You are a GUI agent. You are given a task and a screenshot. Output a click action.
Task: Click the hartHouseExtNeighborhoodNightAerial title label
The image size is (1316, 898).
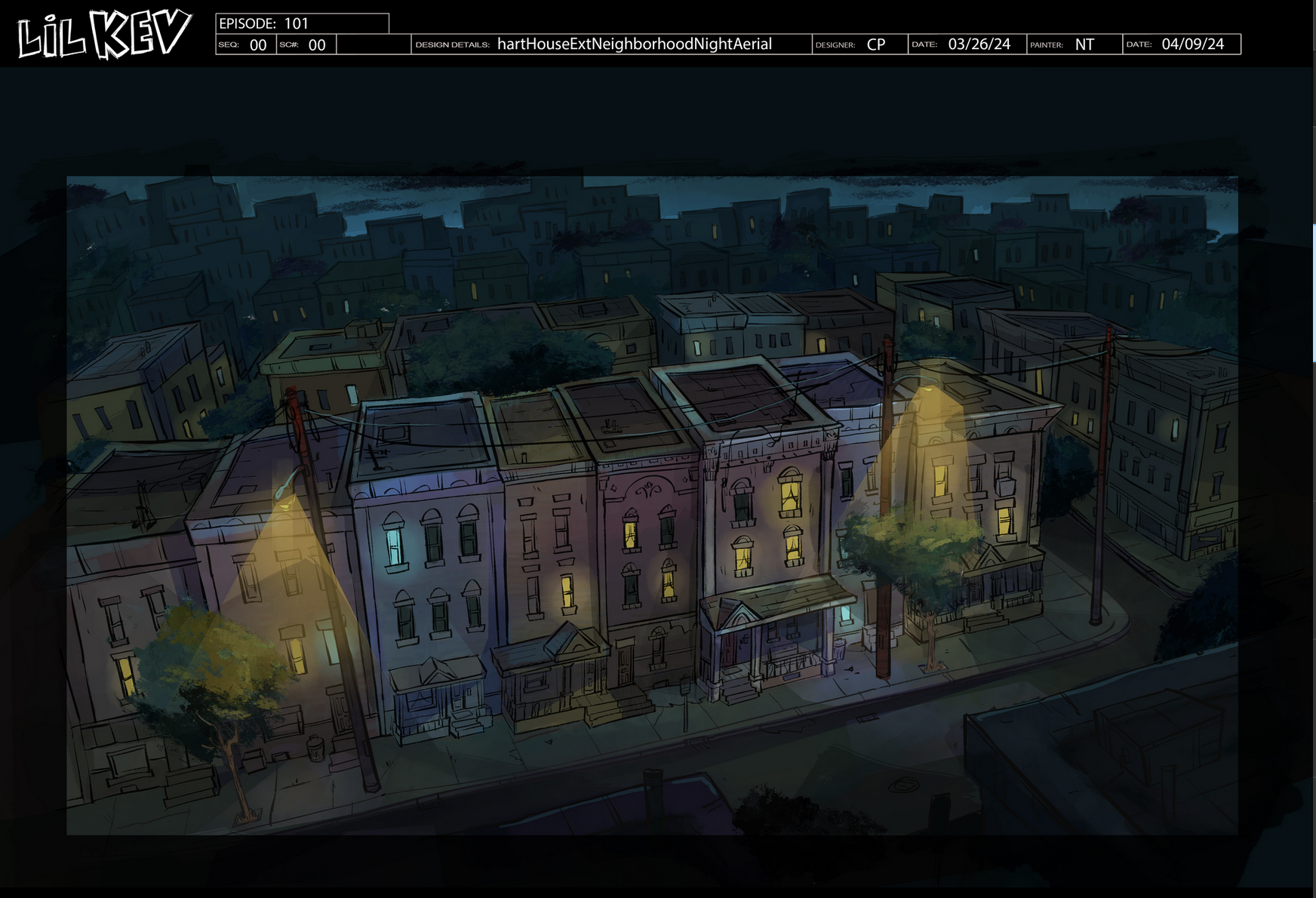(x=634, y=44)
